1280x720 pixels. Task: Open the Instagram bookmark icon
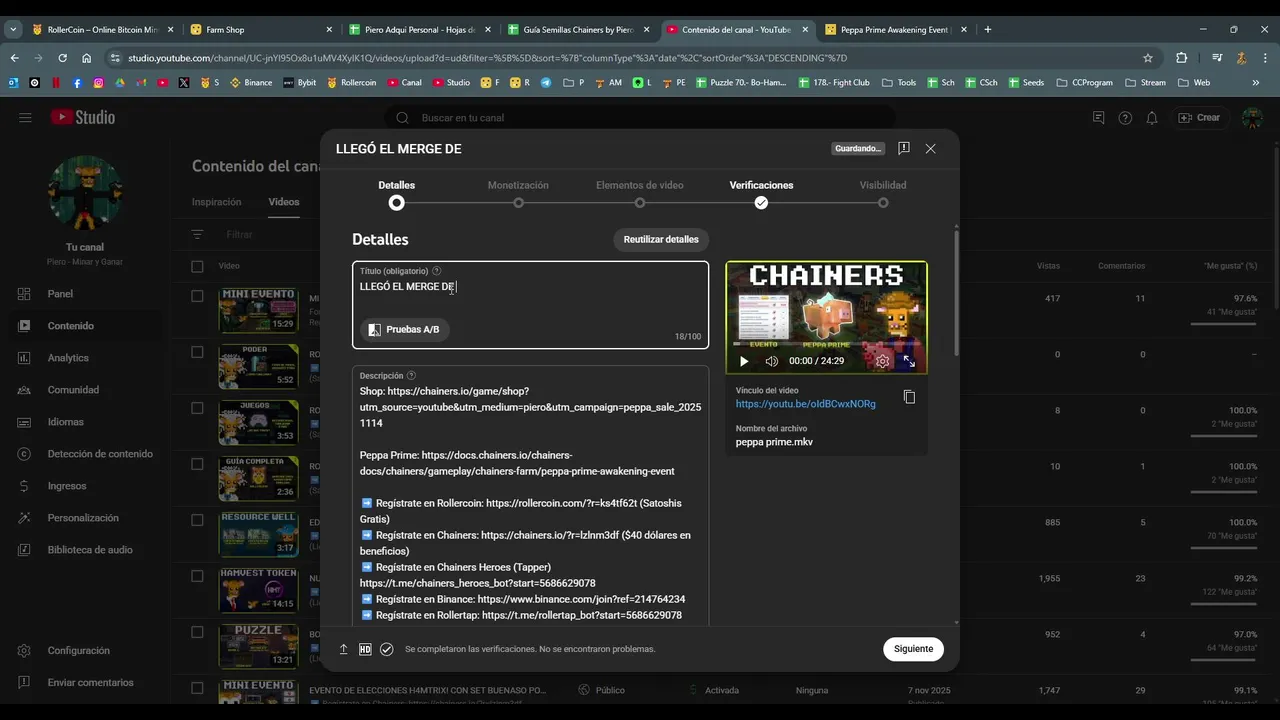(99, 83)
